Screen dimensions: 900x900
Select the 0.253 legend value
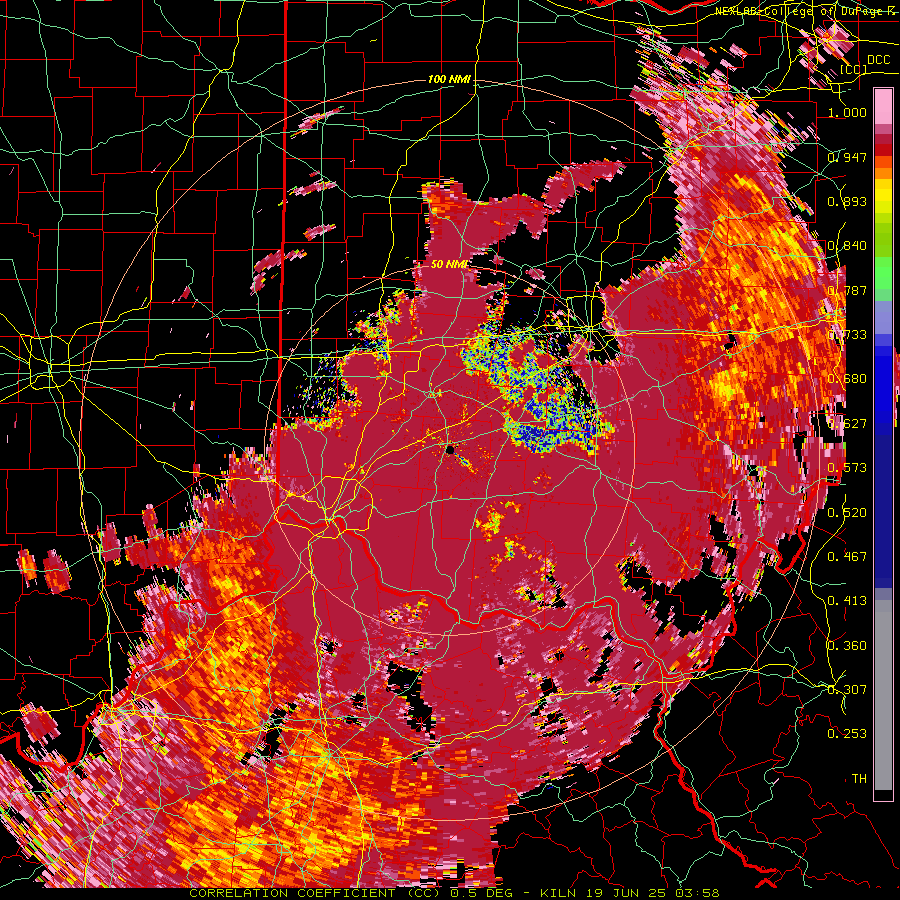click(x=847, y=734)
